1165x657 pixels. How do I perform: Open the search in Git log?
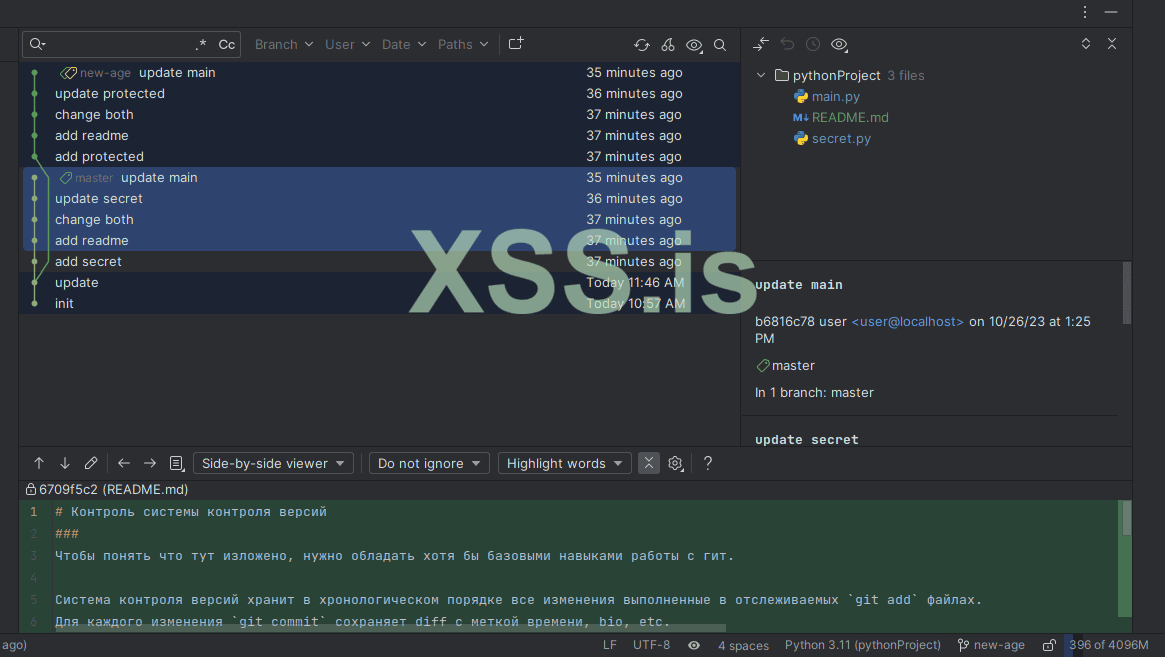[720, 45]
